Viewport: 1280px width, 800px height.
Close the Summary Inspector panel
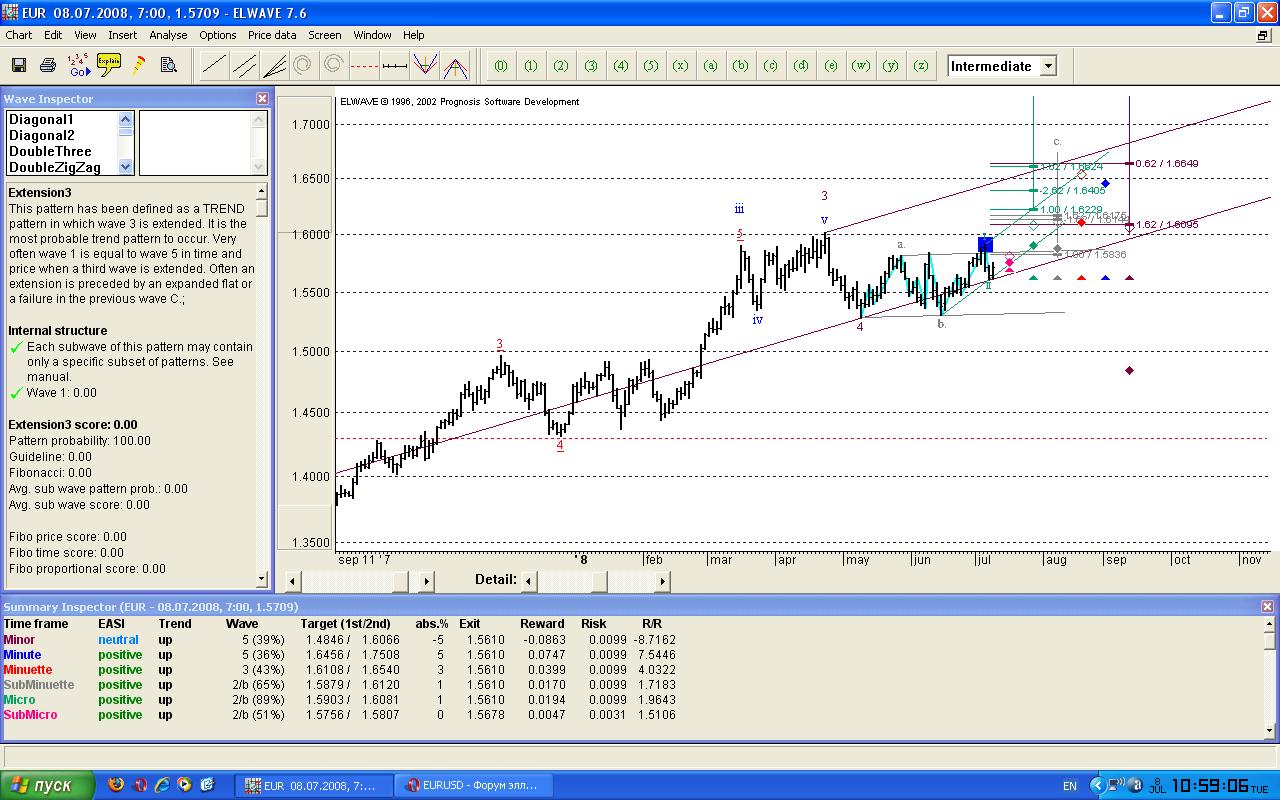click(1268, 607)
